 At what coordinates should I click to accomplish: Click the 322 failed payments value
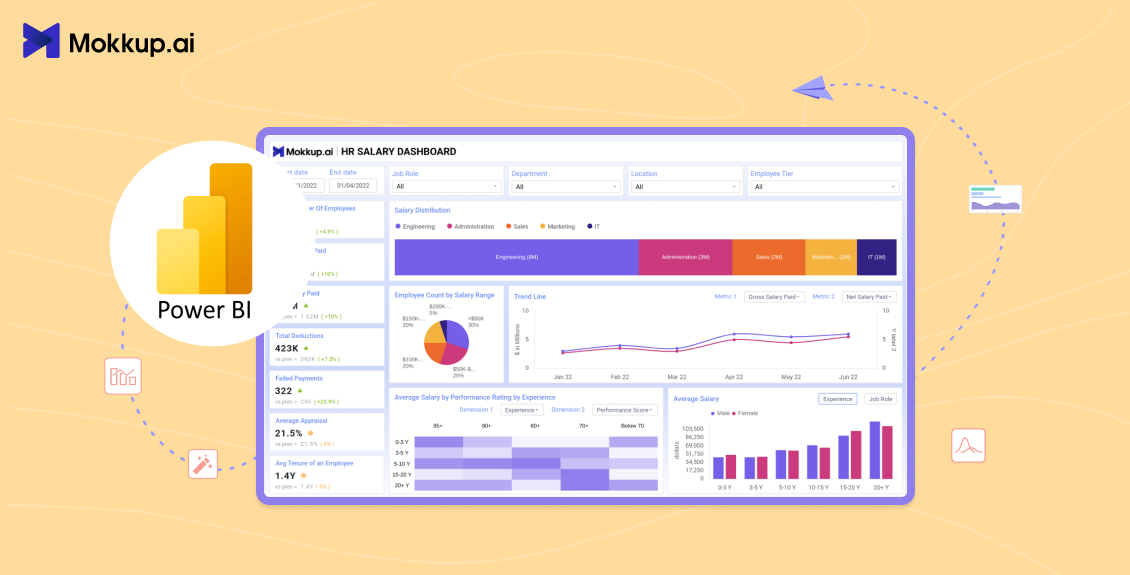coord(284,390)
